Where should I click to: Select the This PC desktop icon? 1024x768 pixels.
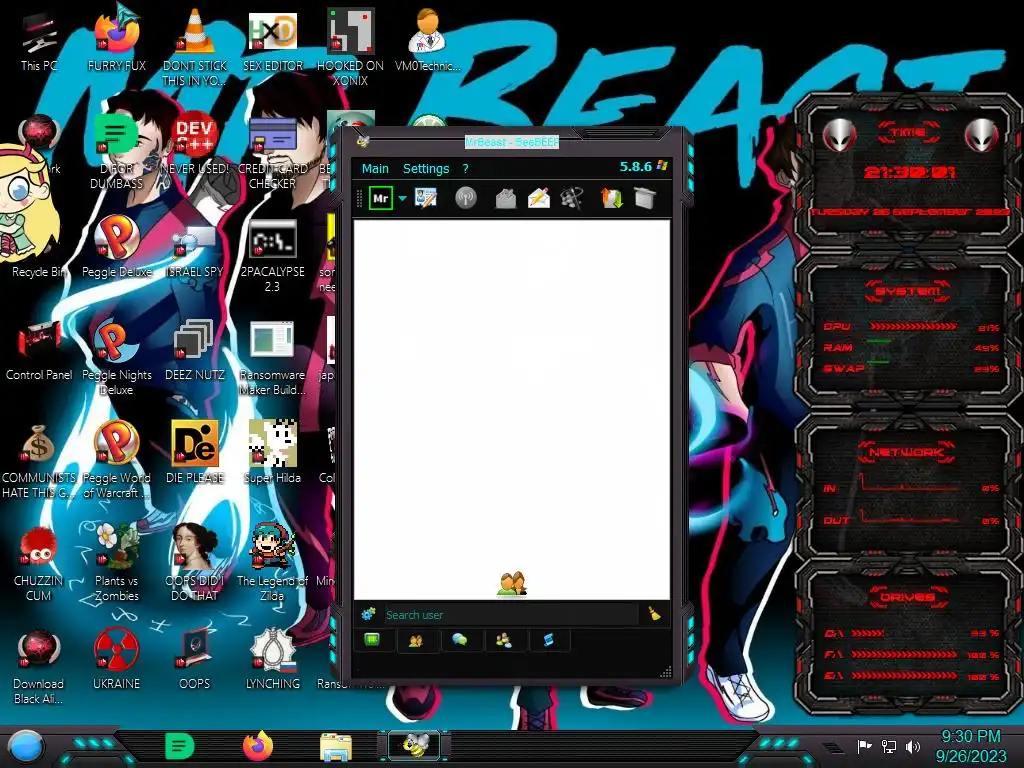pyautogui.click(x=39, y=42)
